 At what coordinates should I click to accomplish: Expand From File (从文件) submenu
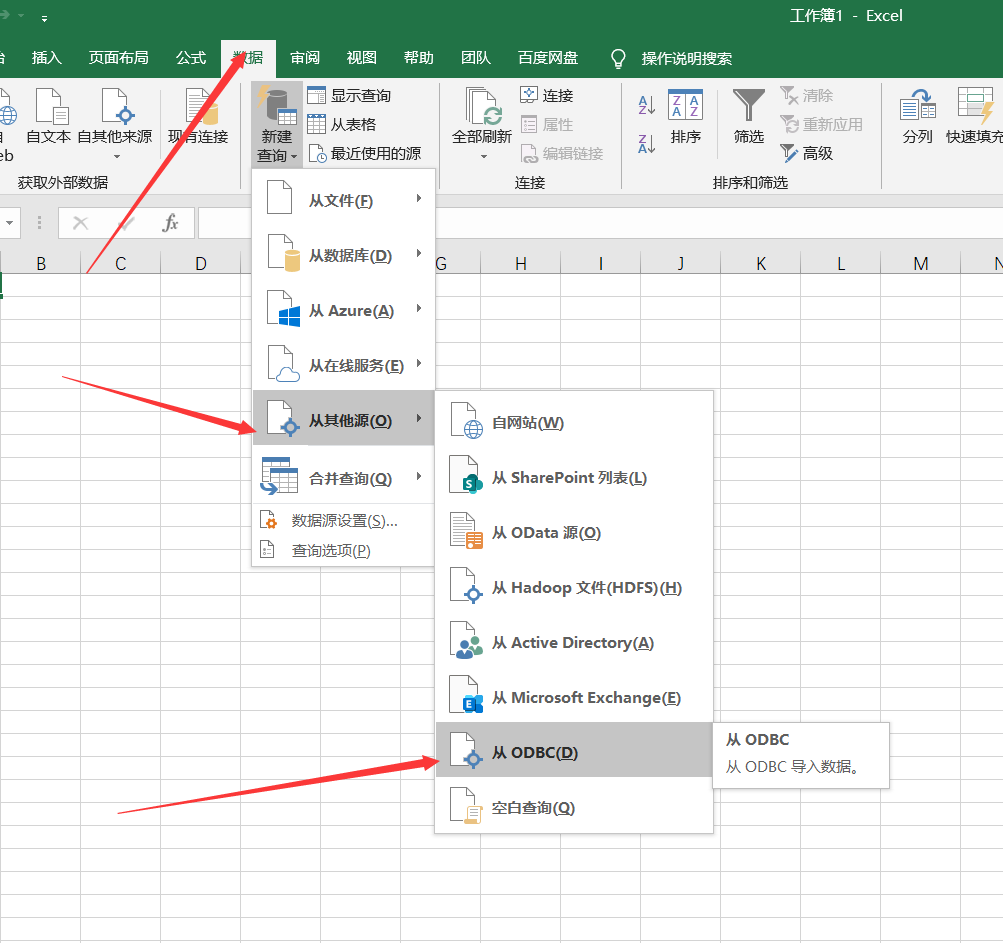(344, 199)
